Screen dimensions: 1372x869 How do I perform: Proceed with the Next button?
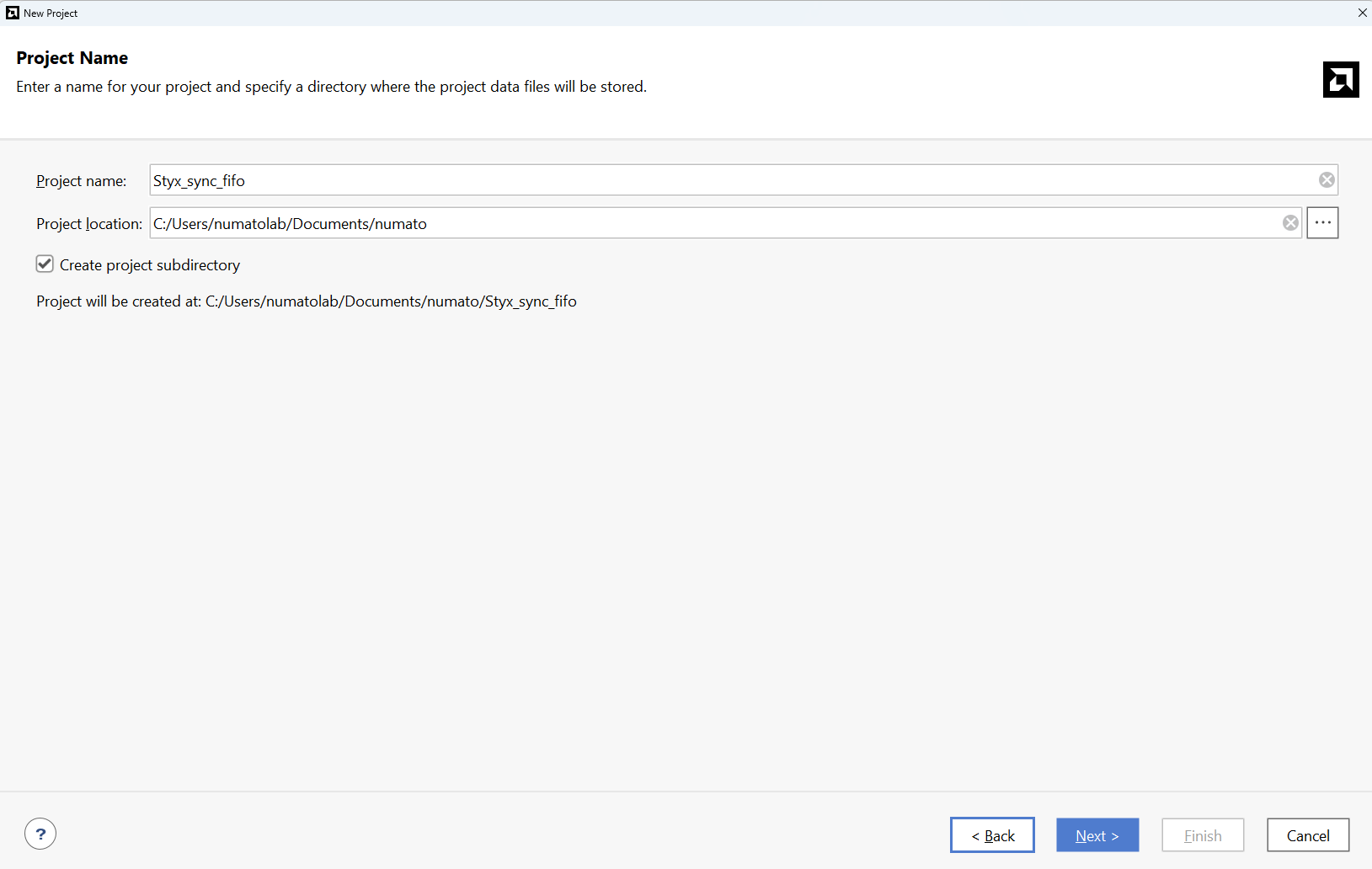click(x=1097, y=835)
